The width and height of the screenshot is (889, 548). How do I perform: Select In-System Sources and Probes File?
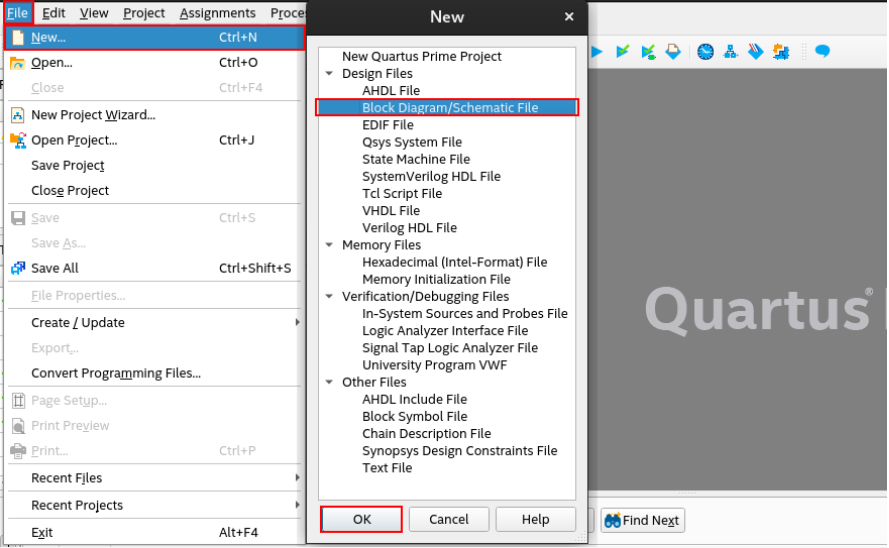click(x=464, y=313)
